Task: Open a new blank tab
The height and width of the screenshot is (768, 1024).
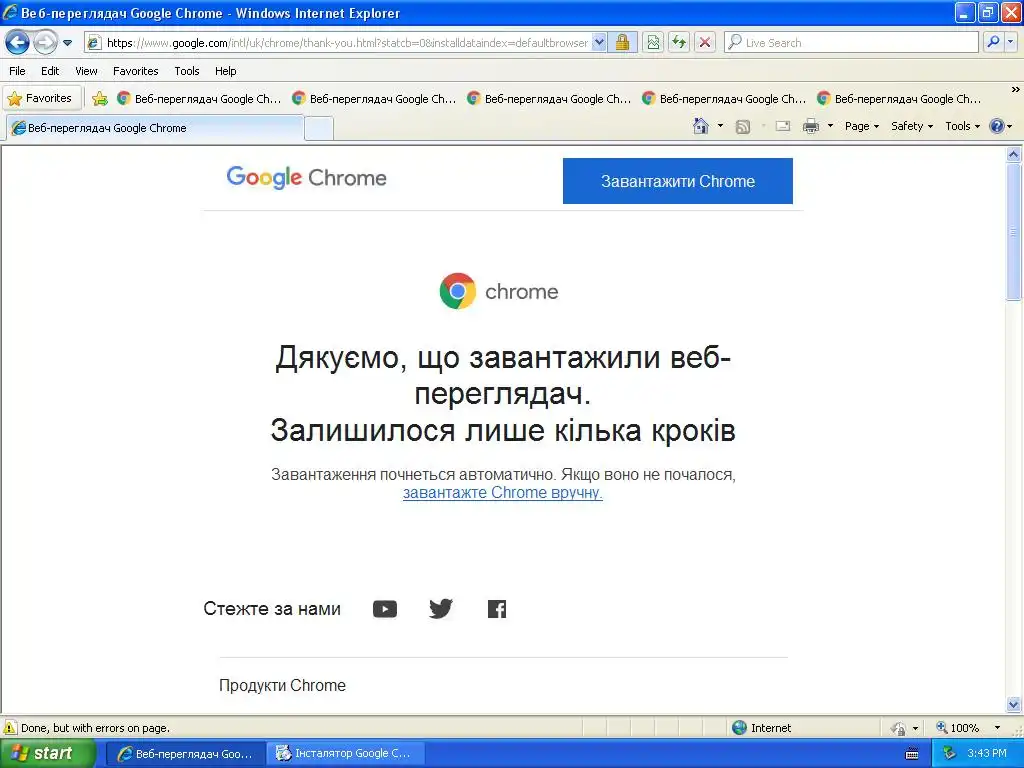Action: 319,129
